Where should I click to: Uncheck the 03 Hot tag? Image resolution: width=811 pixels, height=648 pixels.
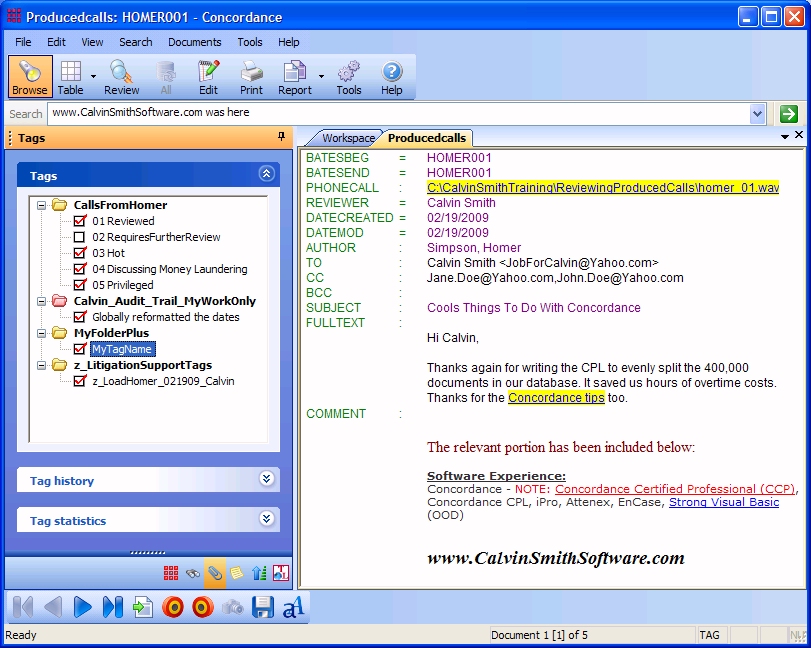point(80,253)
